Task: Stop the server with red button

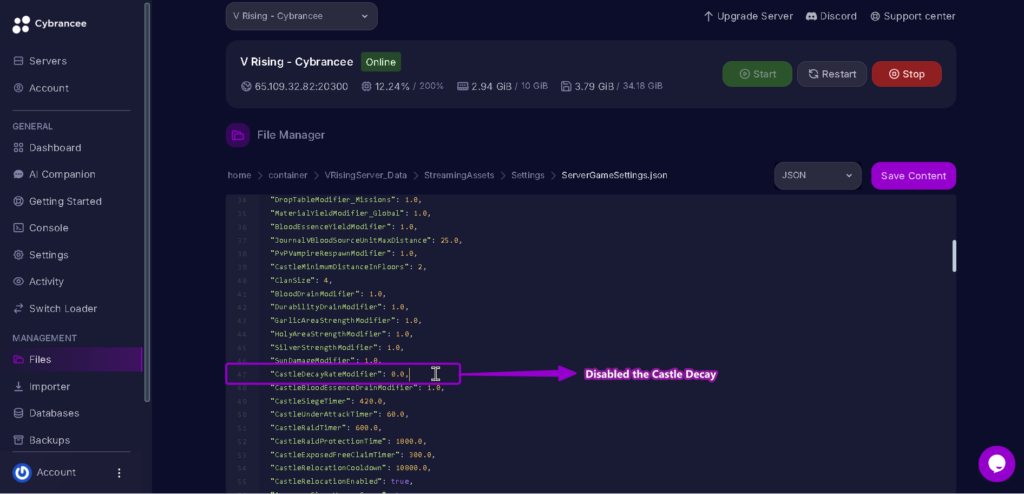Action: (x=906, y=74)
